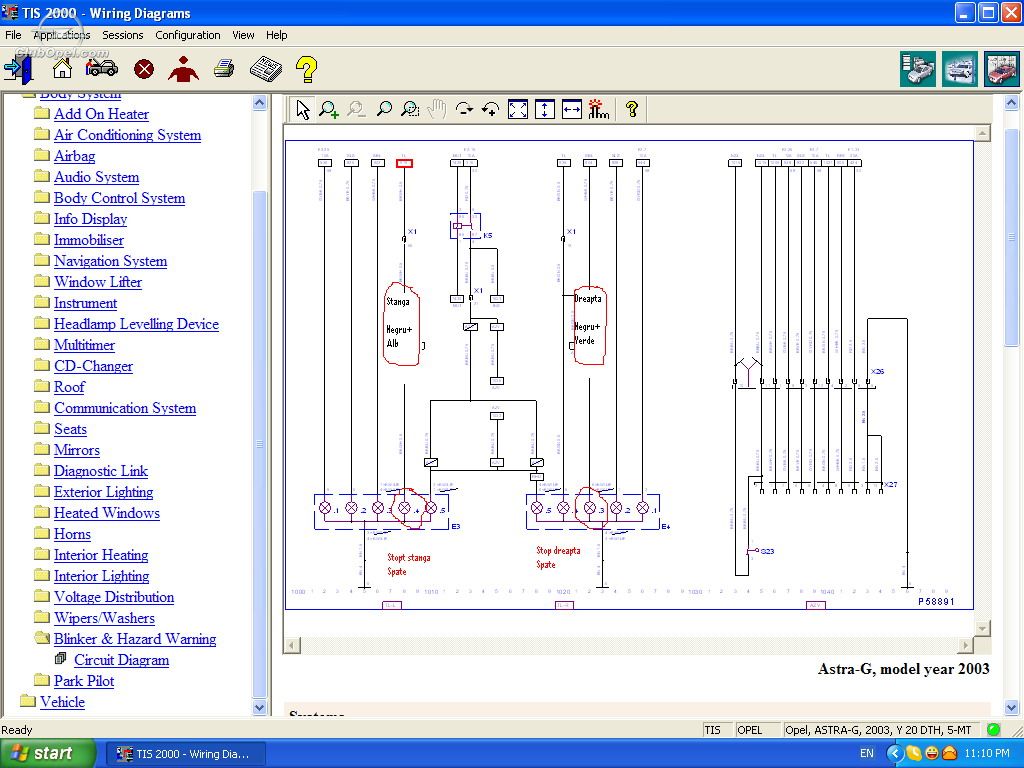Open the Help menu
Viewport: 1024px width, 768px height.
[x=276, y=35]
